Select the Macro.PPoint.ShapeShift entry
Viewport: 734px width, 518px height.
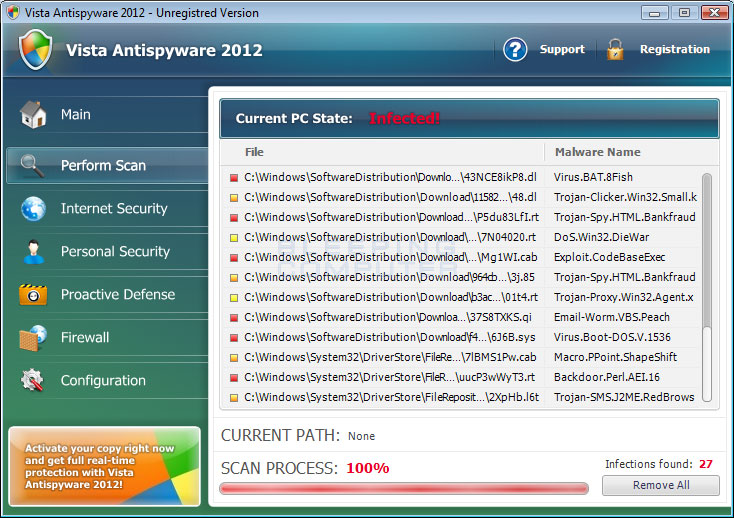tap(616, 357)
